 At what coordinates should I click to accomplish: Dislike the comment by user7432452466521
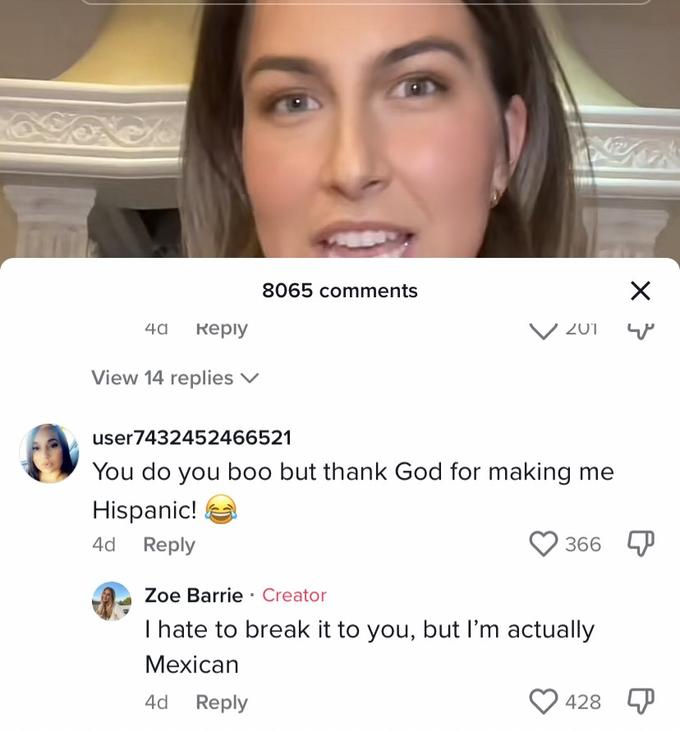[639, 544]
